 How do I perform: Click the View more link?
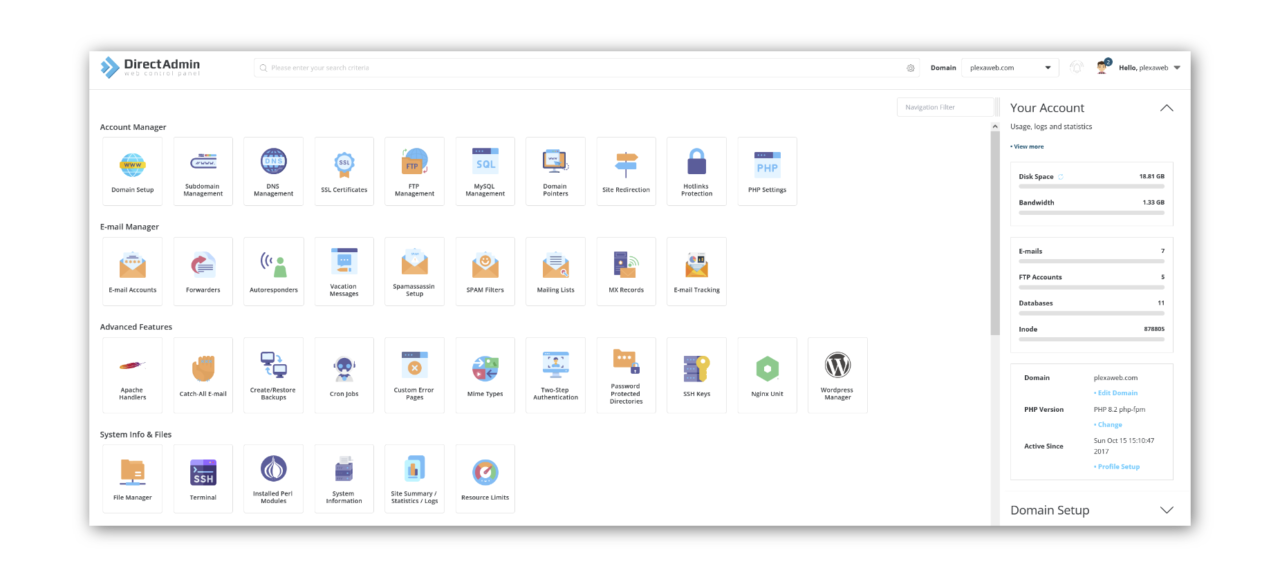pyautogui.click(x=1027, y=146)
